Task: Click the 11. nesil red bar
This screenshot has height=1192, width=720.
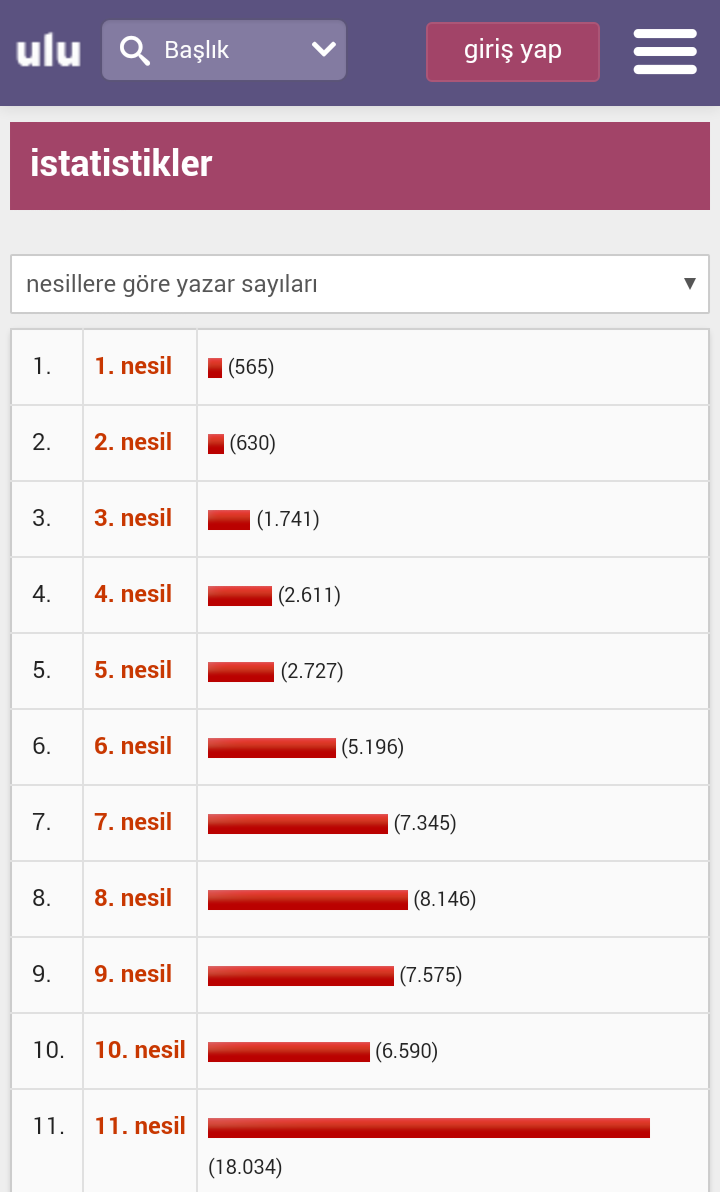Action: click(428, 1128)
